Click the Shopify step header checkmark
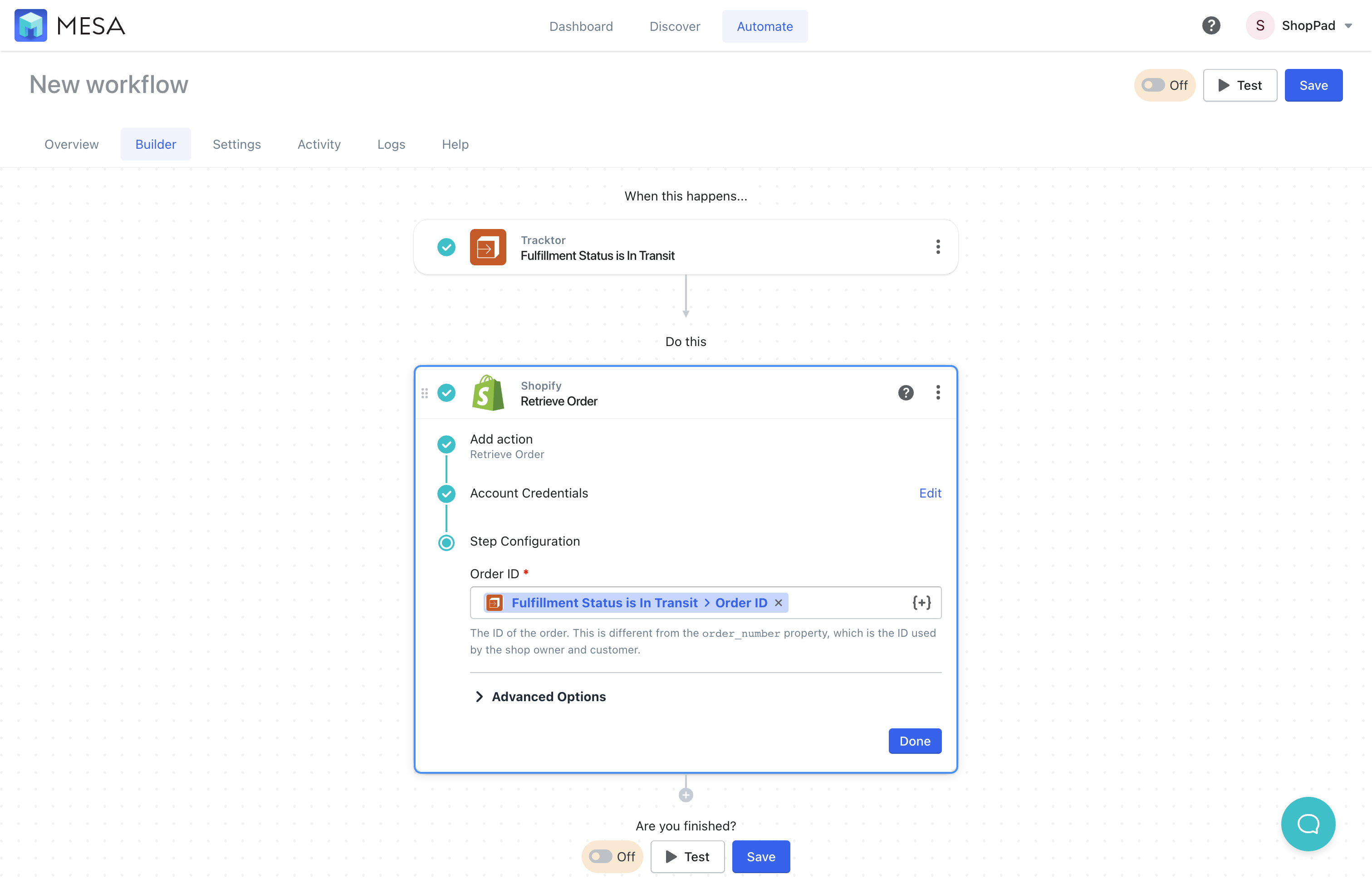 coord(446,393)
